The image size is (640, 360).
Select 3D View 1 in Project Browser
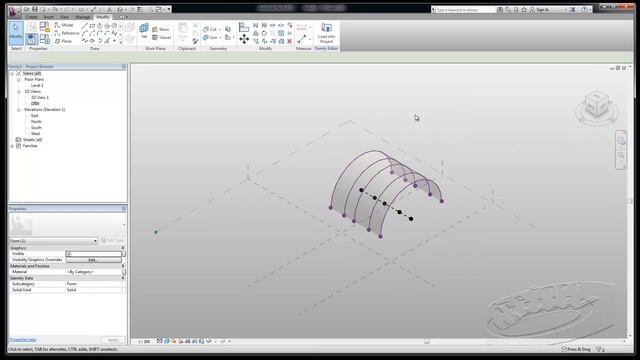40,98
